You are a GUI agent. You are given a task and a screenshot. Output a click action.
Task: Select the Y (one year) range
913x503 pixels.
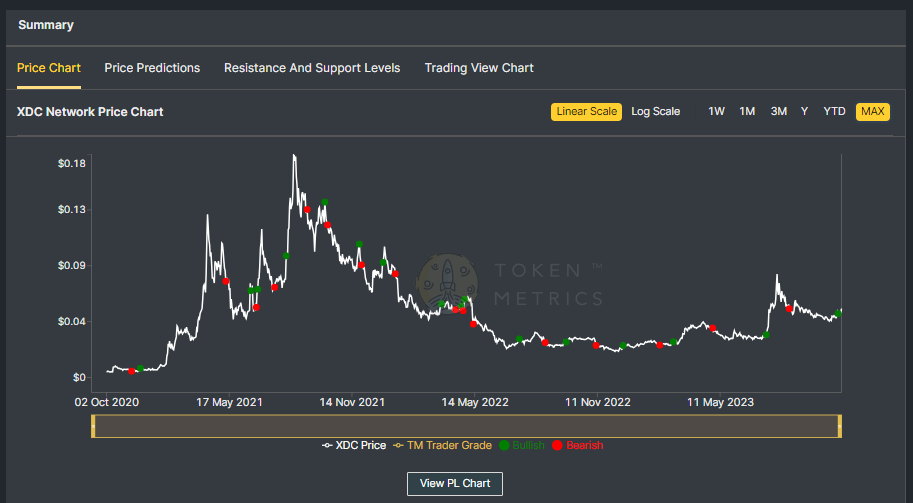pyautogui.click(x=804, y=111)
